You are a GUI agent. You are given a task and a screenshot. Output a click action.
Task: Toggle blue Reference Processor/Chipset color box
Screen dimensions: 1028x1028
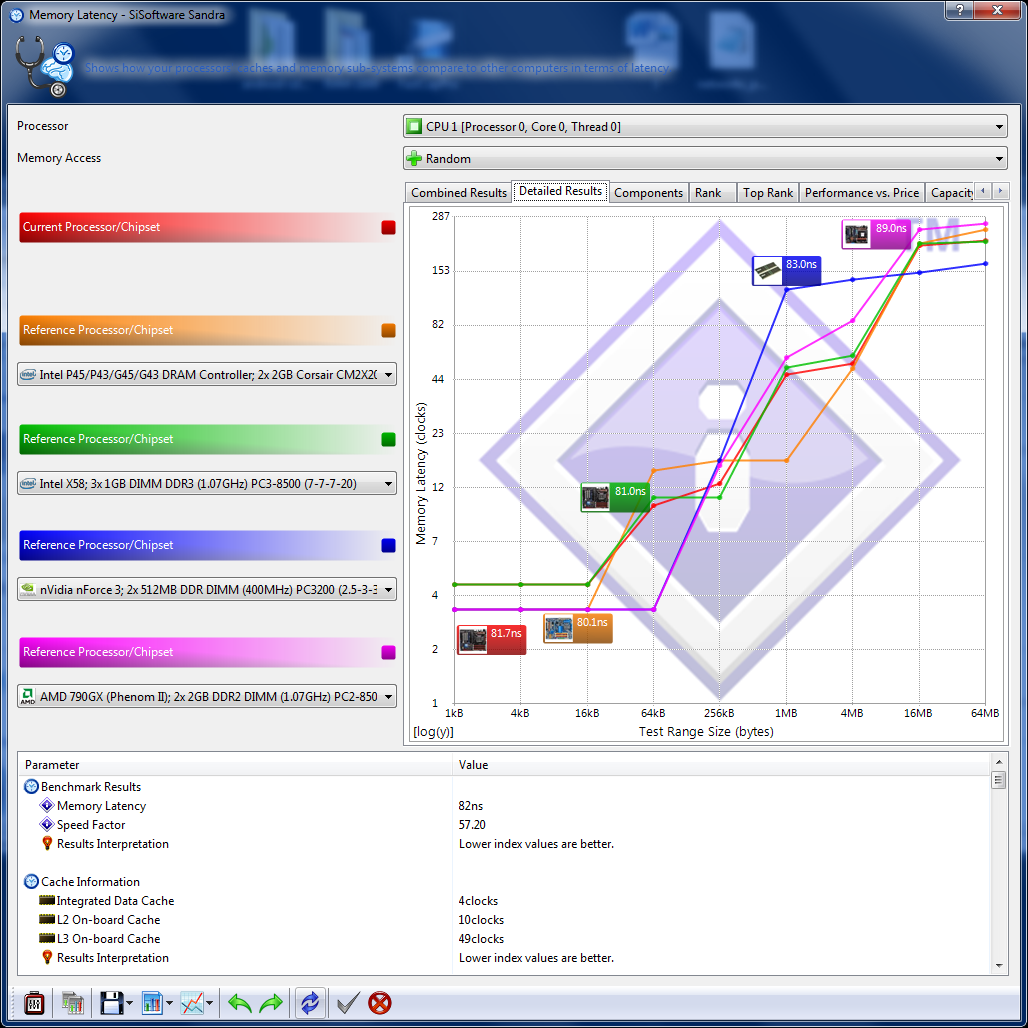tap(389, 545)
